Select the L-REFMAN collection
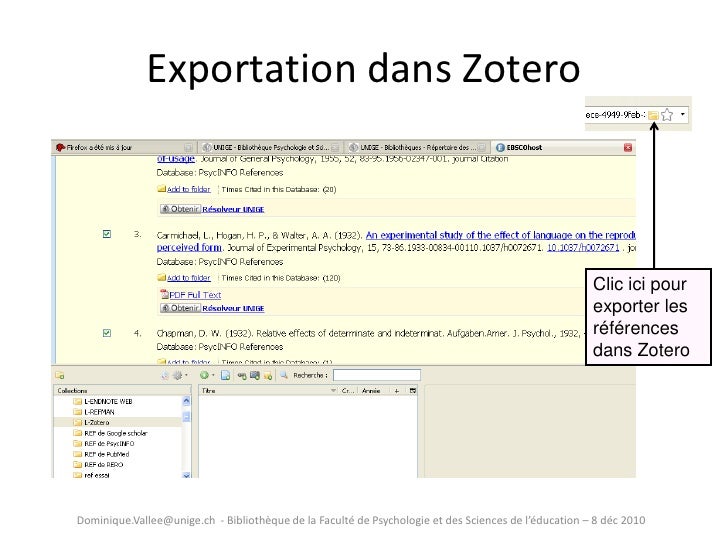The height and width of the screenshot is (546, 728). [94, 412]
